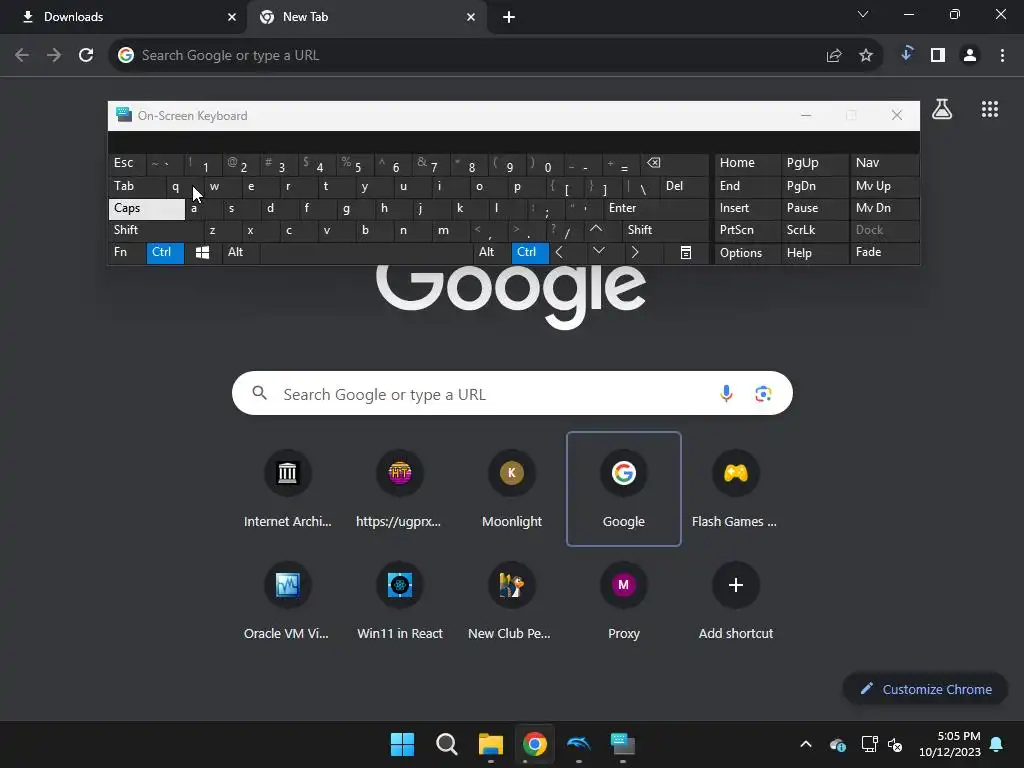Click the Enter key on keyboard

pyautogui.click(x=656, y=208)
